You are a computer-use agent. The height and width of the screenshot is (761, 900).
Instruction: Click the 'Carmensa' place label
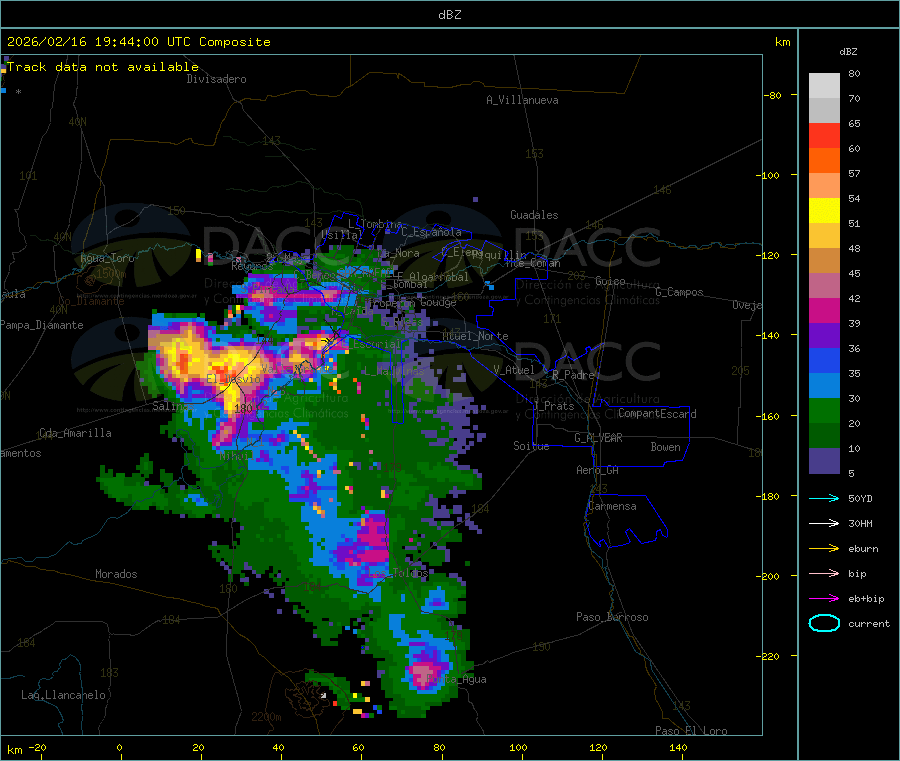click(612, 506)
